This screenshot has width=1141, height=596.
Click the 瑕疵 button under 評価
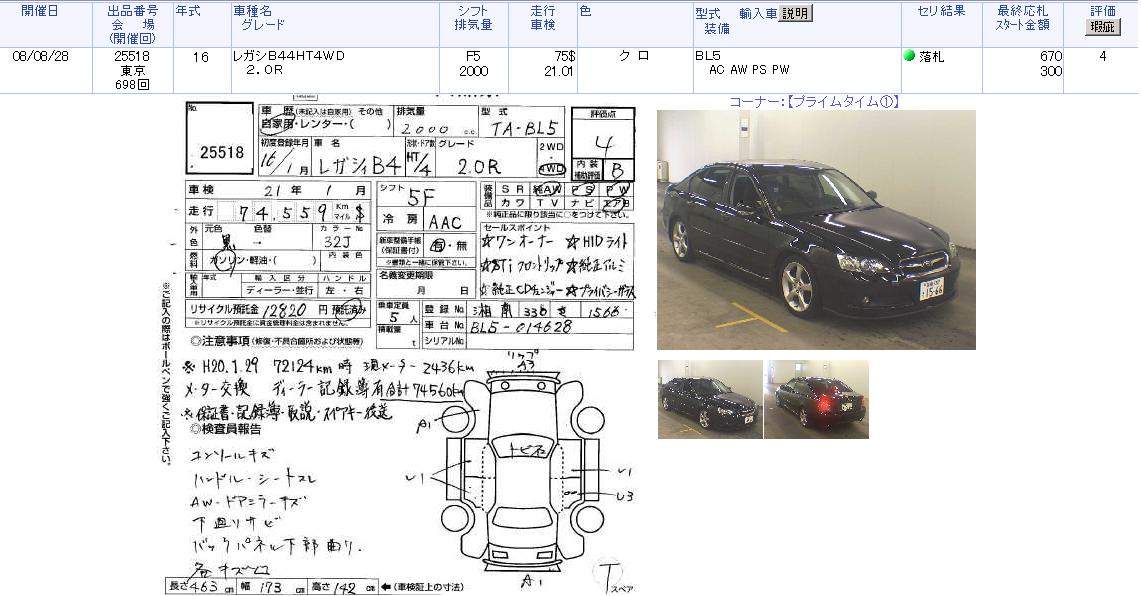[x=1102, y=27]
